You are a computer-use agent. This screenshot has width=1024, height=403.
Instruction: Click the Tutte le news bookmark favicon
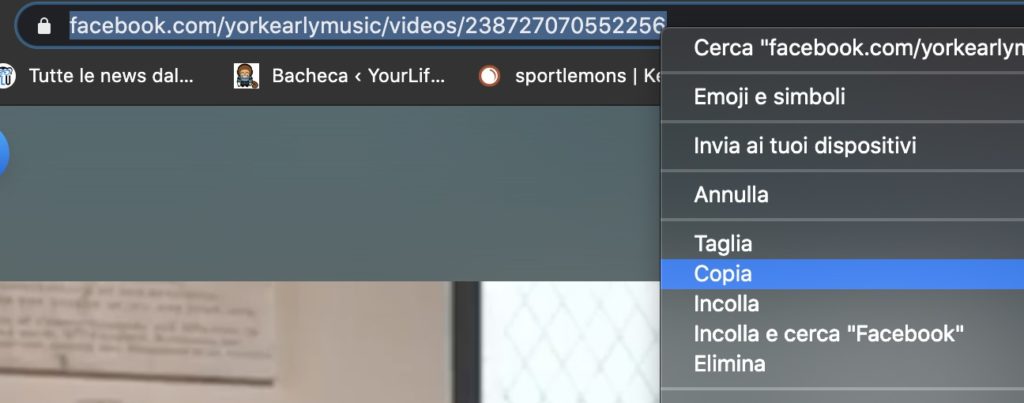coord(5,76)
